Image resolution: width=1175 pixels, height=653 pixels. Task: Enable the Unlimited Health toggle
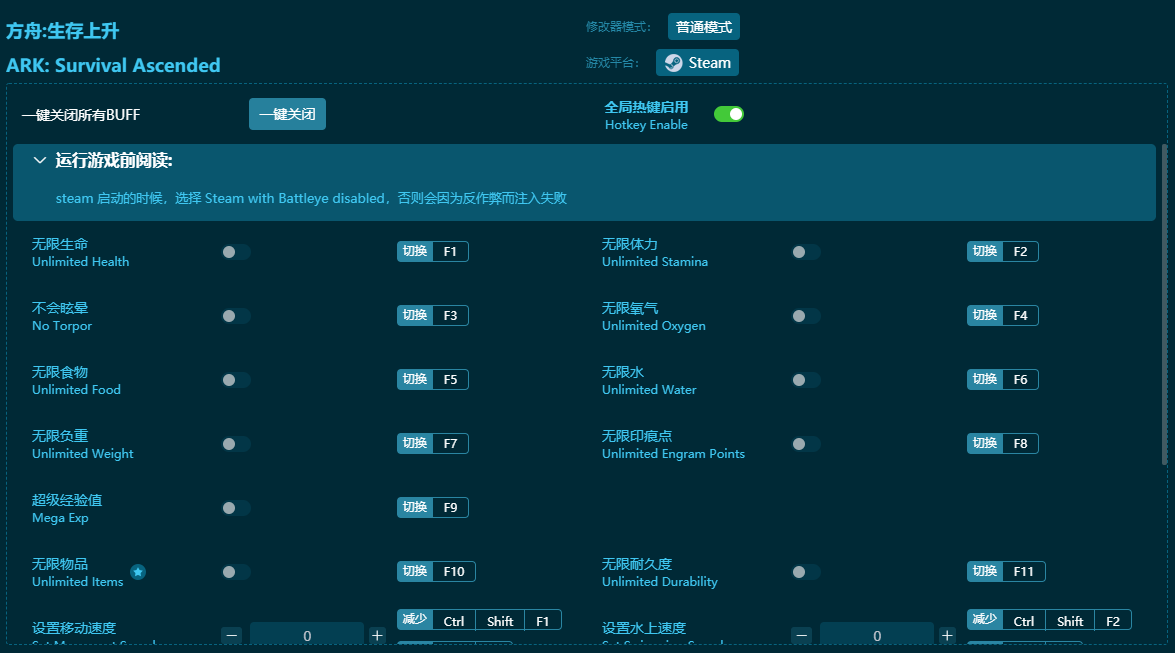235,252
